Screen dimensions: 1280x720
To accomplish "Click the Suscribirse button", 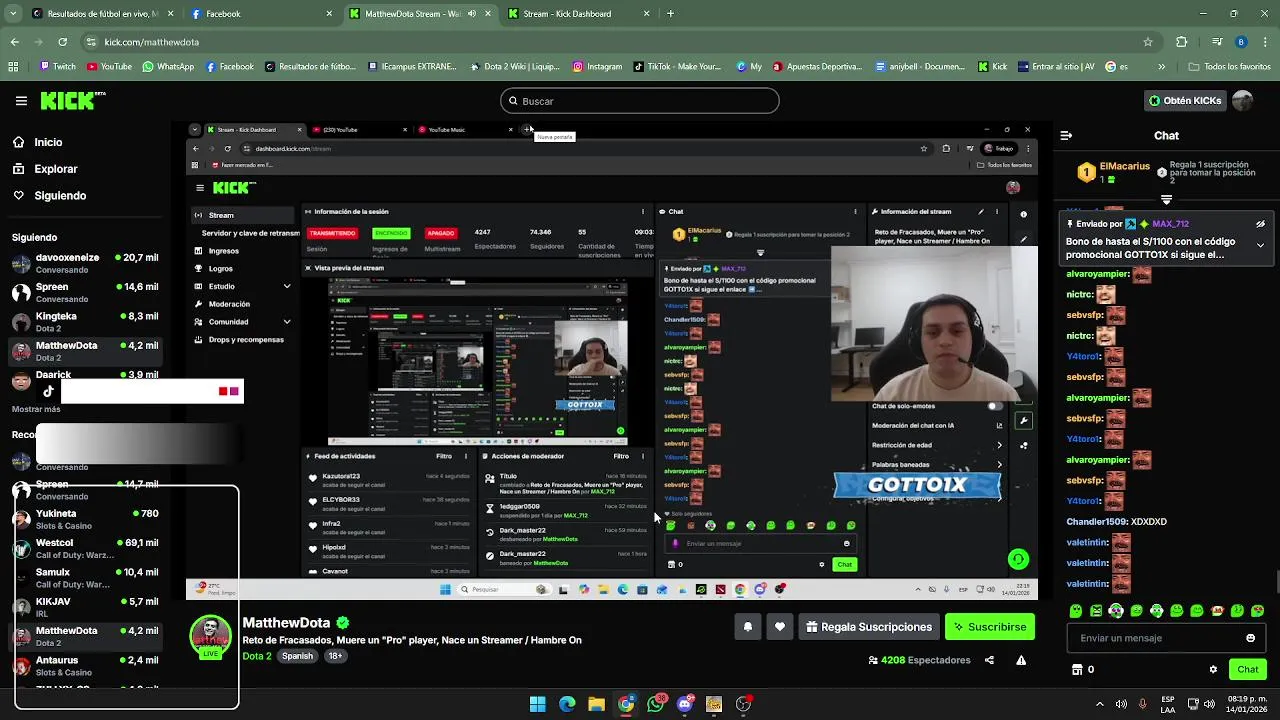I will (x=990, y=627).
